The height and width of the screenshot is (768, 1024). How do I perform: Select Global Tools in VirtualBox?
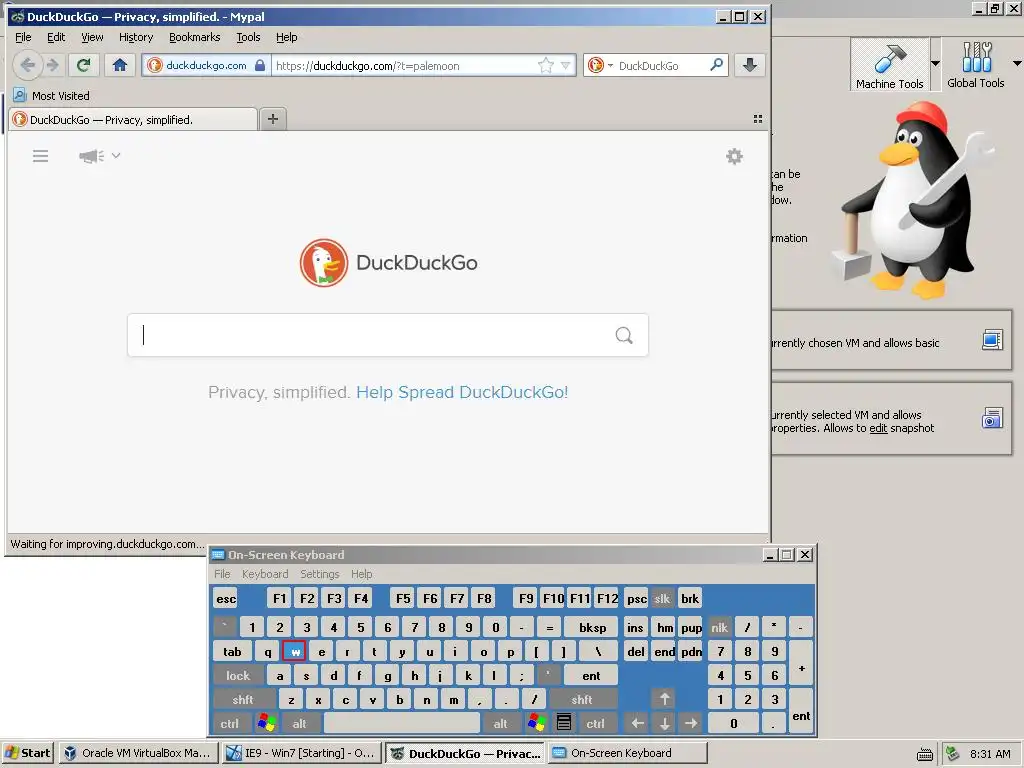pos(976,63)
